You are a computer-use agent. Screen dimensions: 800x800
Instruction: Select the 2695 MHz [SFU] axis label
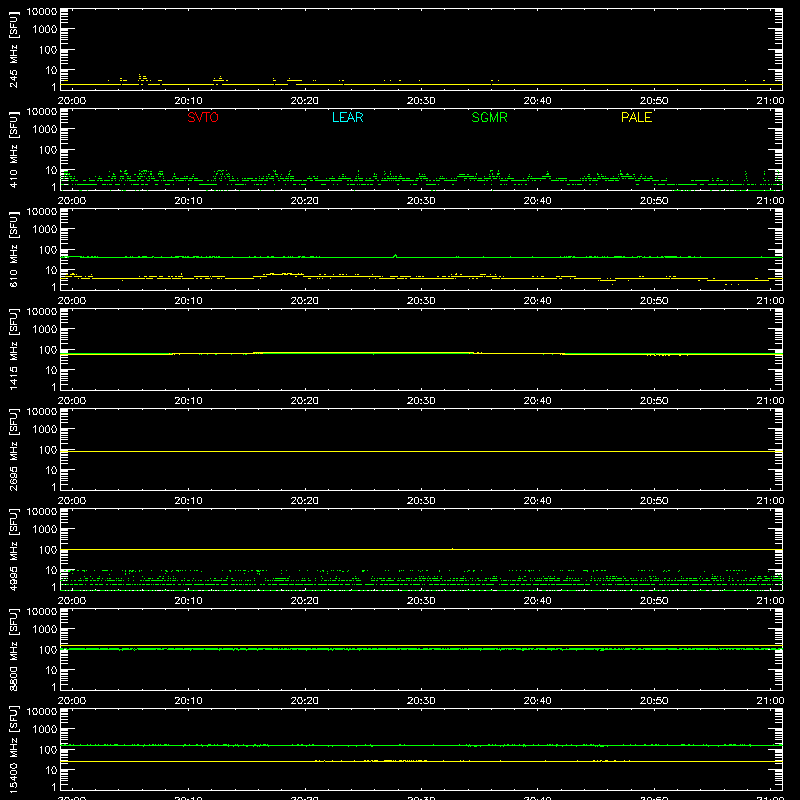pos(13,449)
